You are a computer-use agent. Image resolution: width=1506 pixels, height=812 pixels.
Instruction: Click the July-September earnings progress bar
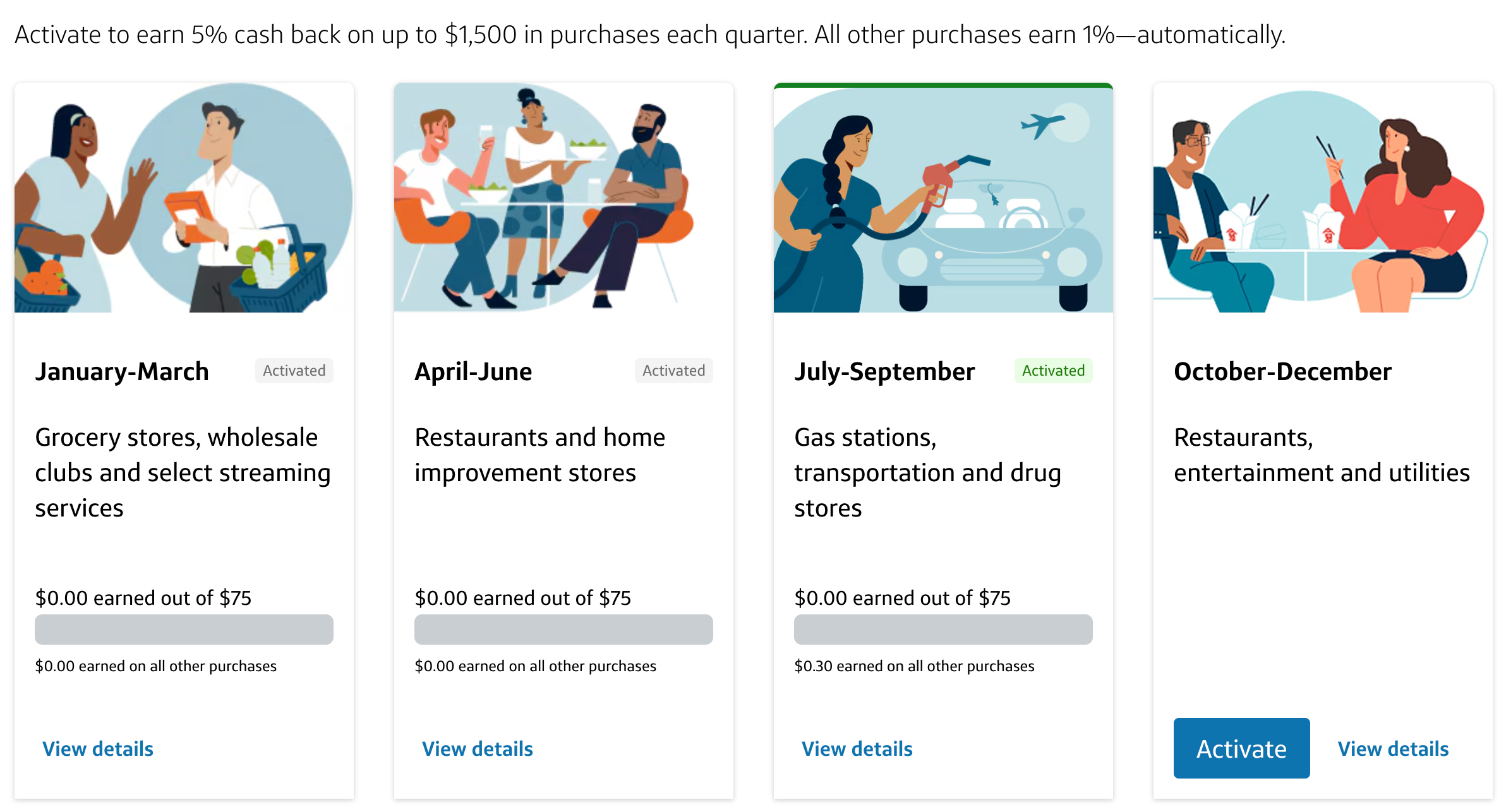(x=943, y=630)
